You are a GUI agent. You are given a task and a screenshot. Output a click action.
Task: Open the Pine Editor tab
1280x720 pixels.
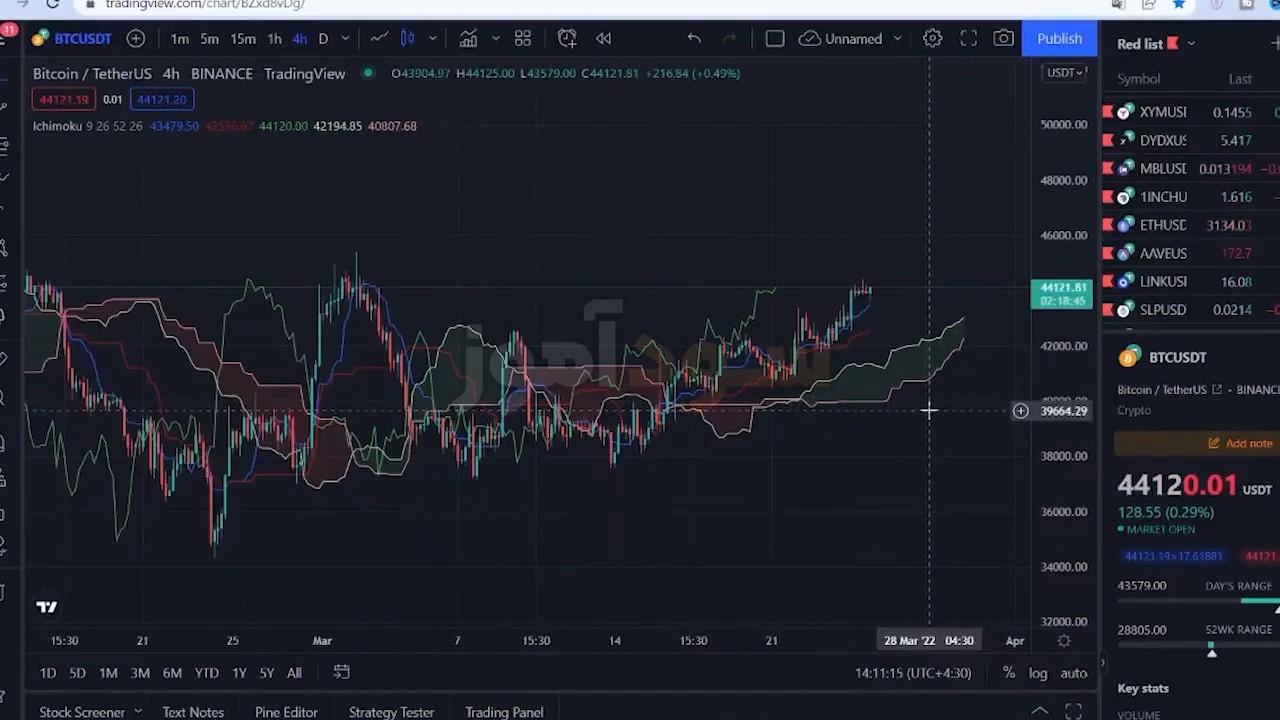tap(286, 712)
